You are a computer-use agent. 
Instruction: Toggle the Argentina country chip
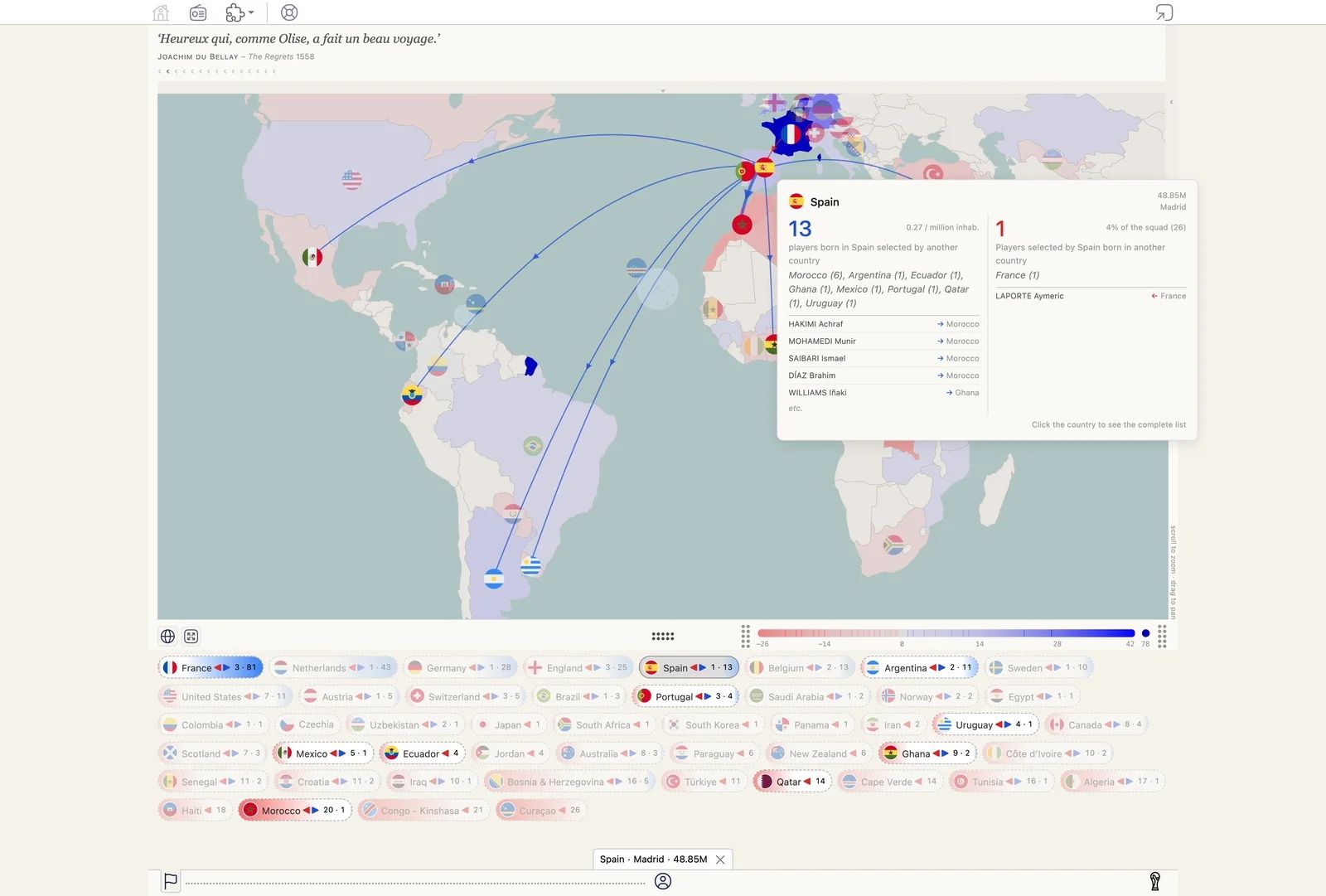click(919, 667)
